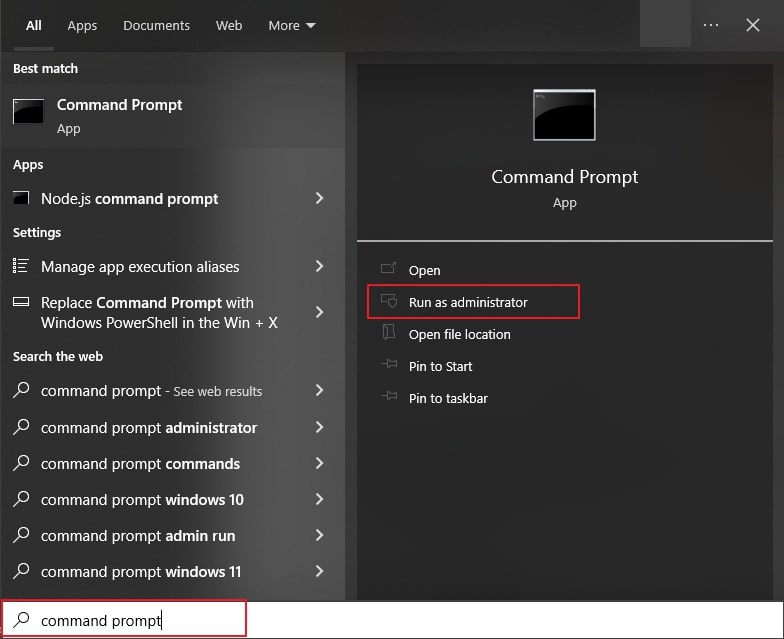This screenshot has height=639, width=784.
Task: Click the Open icon in the actions list
Action: [389, 270]
